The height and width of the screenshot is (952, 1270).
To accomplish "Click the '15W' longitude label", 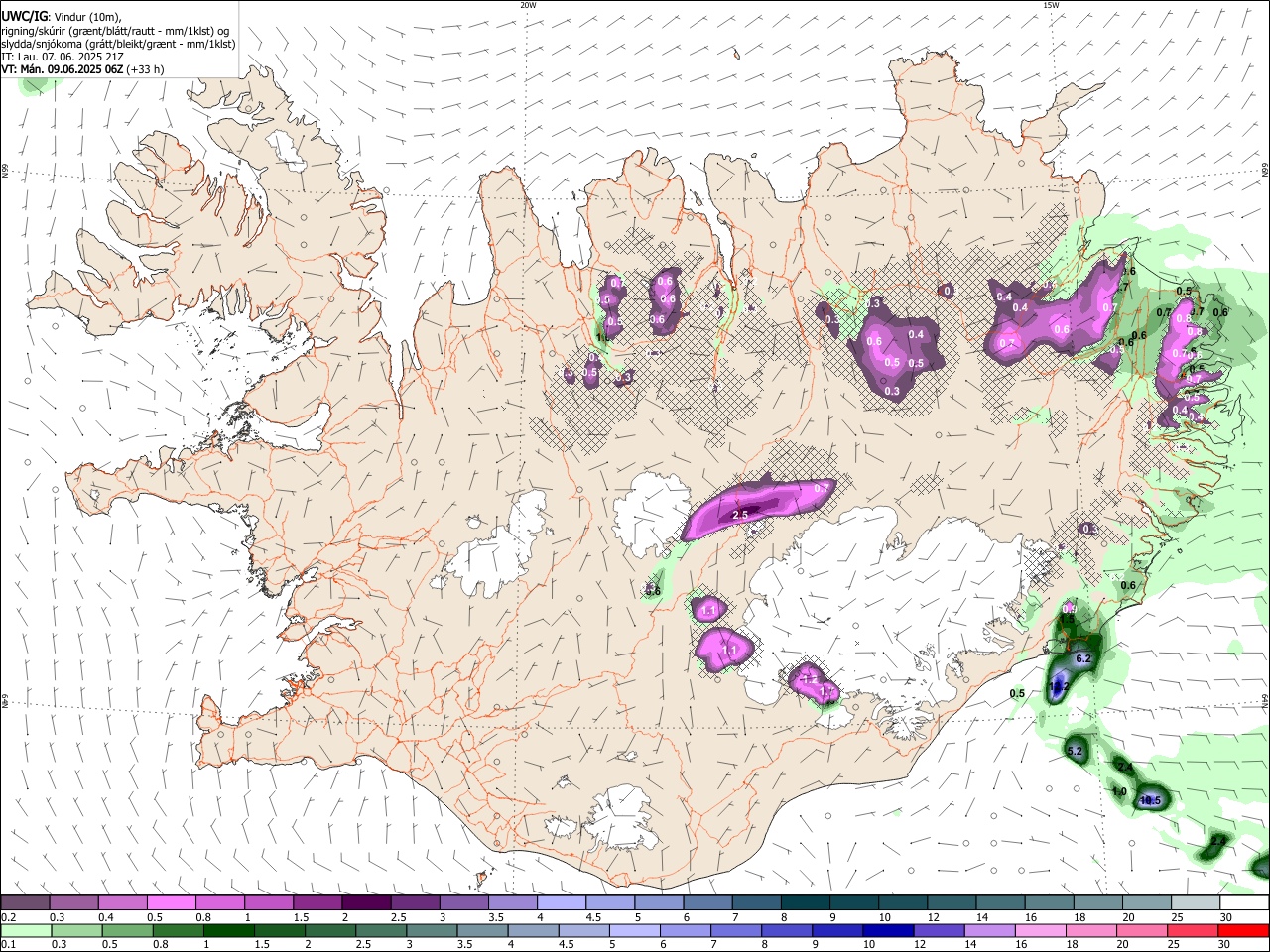I will pos(1051,5).
